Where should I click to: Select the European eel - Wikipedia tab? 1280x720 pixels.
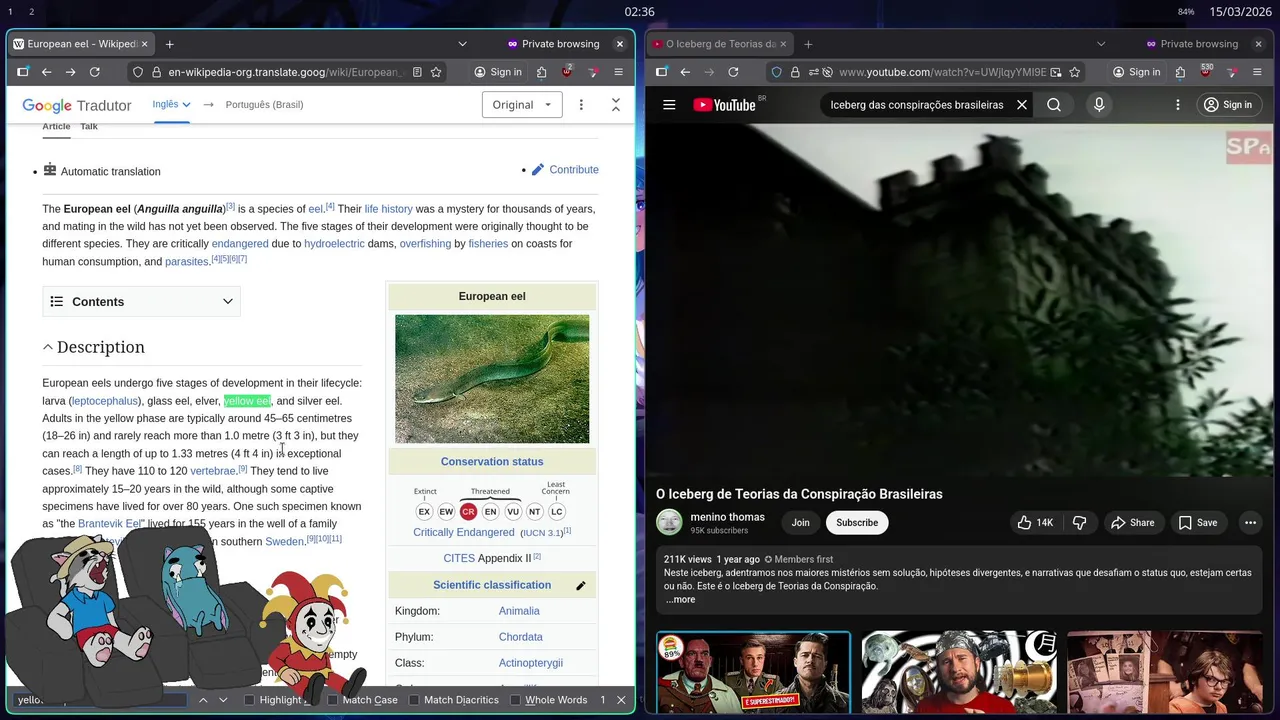click(81, 44)
